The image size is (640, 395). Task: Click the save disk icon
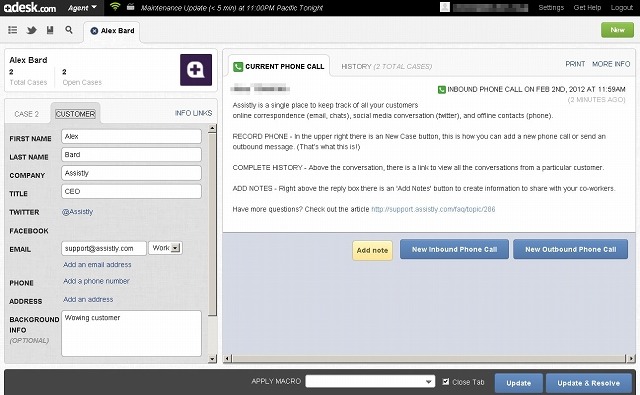(x=50, y=30)
